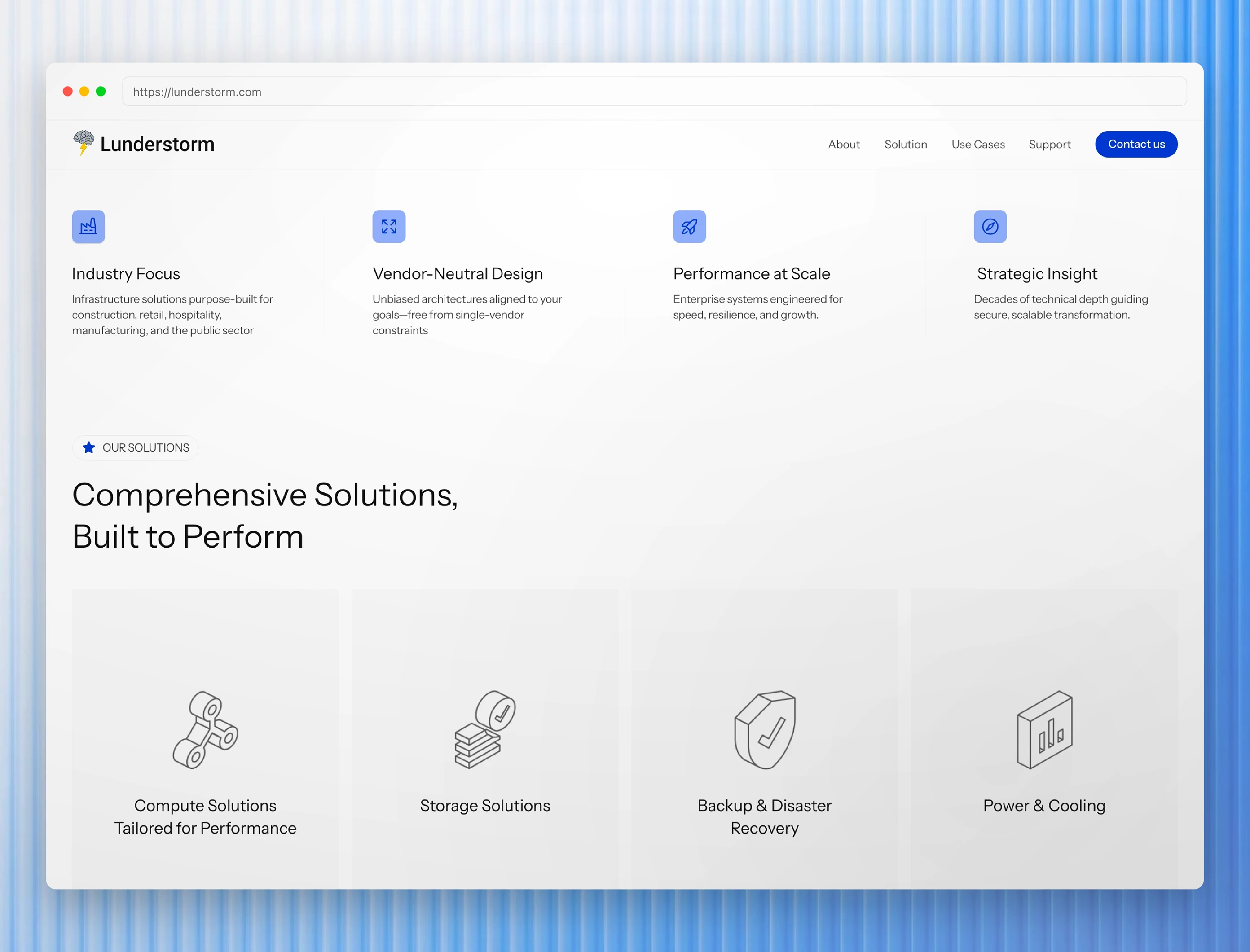Select the Power & Cooling card title
Screen dimensions: 1250x952
(x=1044, y=805)
